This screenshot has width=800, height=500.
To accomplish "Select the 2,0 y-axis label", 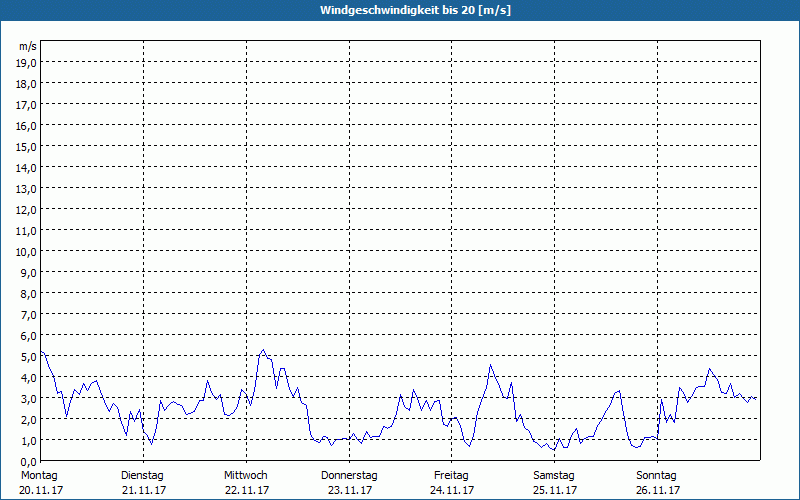I will point(29,420).
